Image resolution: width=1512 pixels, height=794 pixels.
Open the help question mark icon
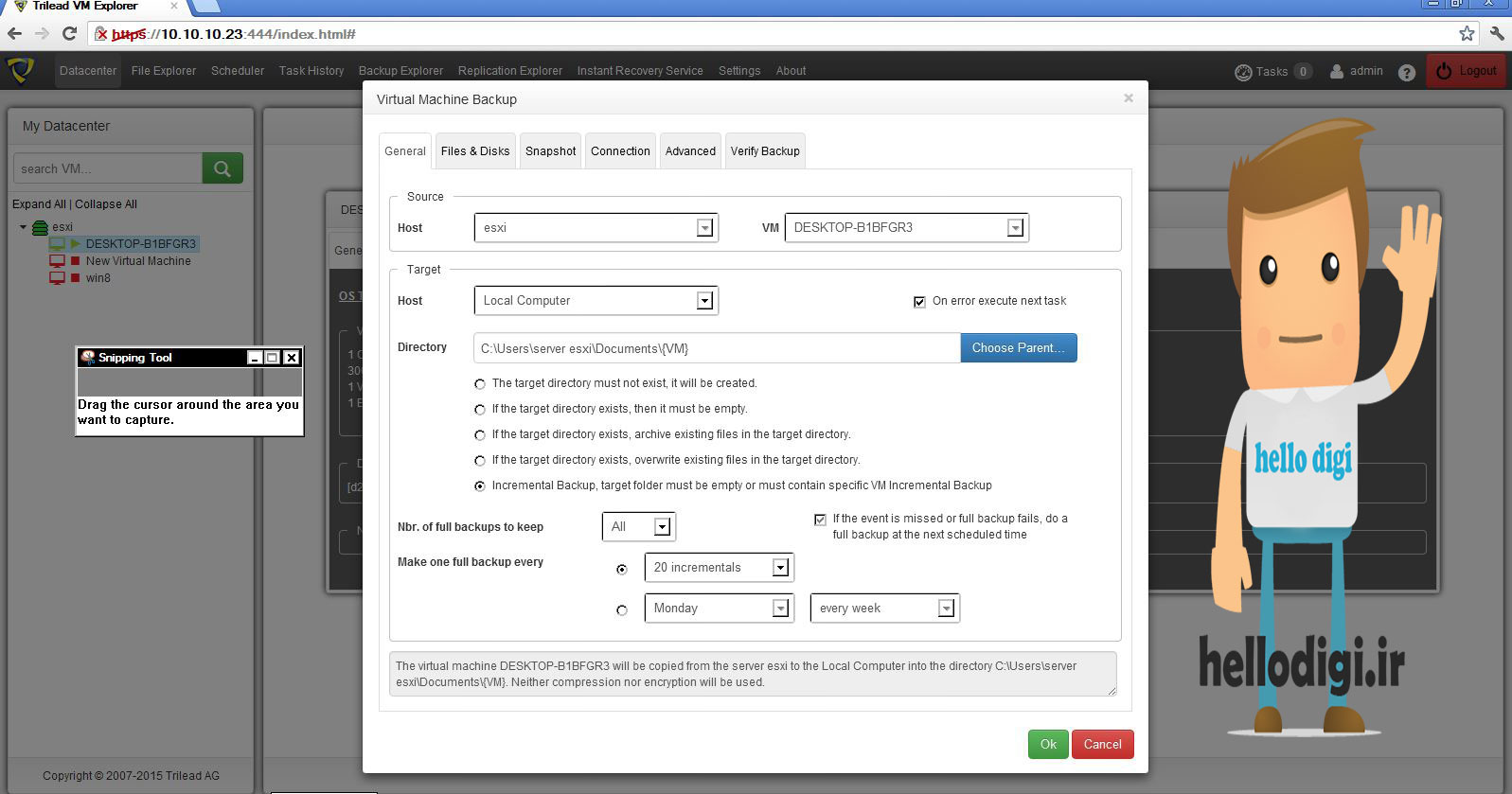(x=1407, y=72)
